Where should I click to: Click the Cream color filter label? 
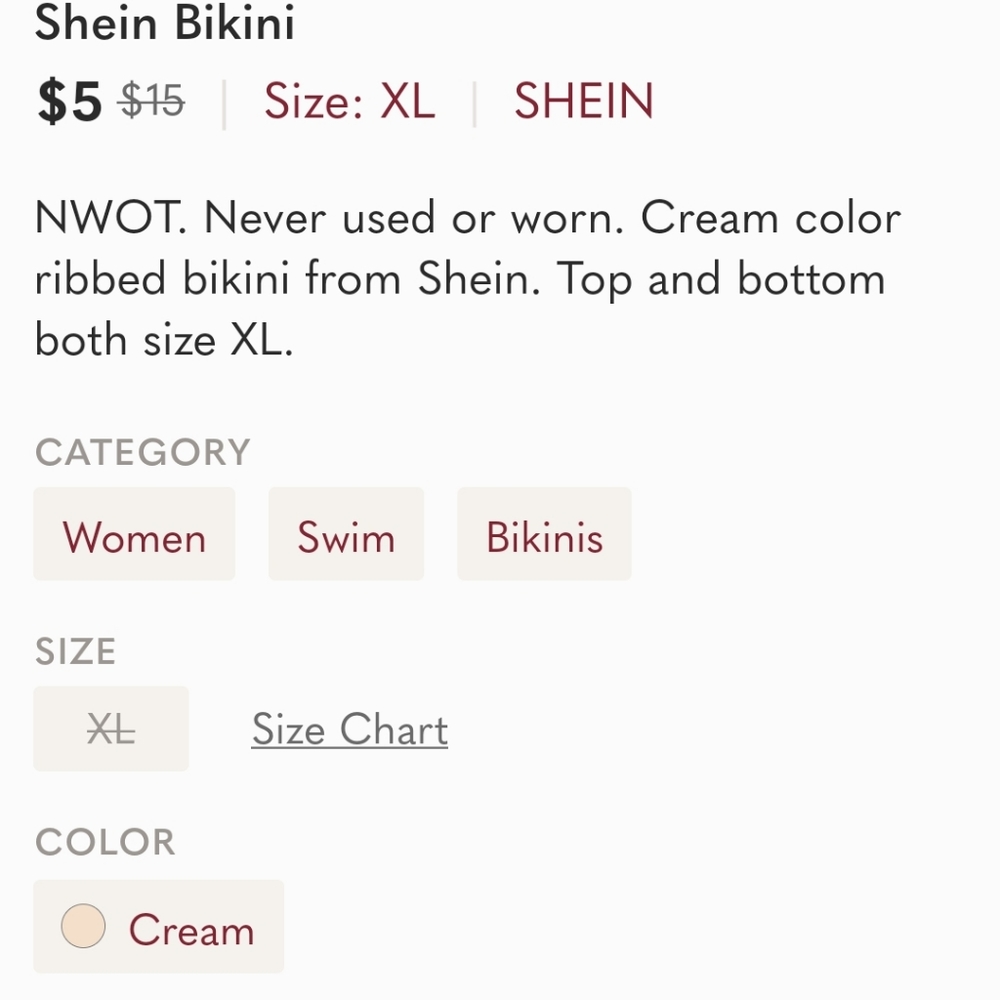(191, 929)
